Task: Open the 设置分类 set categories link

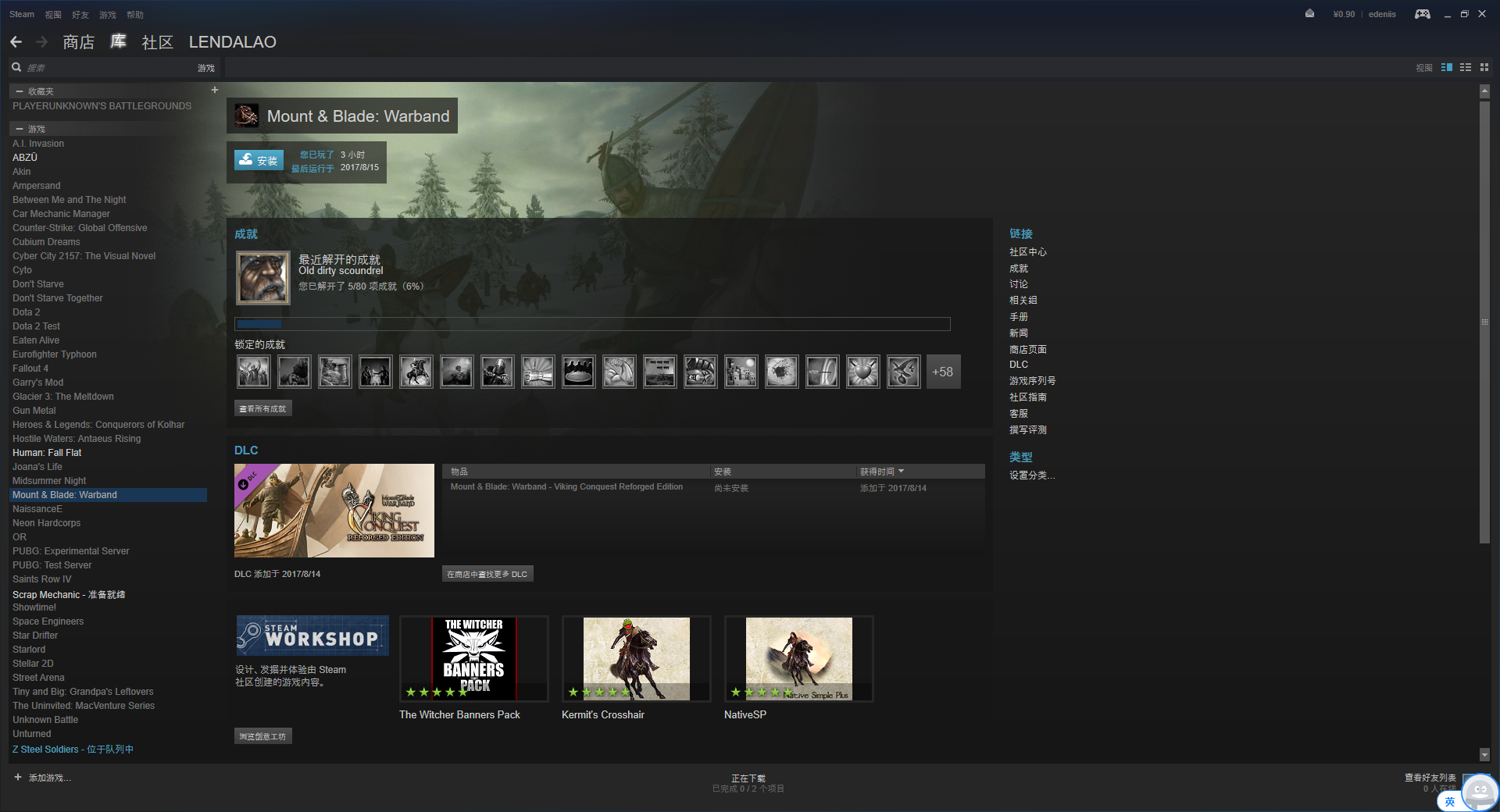Action: pyautogui.click(x=1031, y=475)
